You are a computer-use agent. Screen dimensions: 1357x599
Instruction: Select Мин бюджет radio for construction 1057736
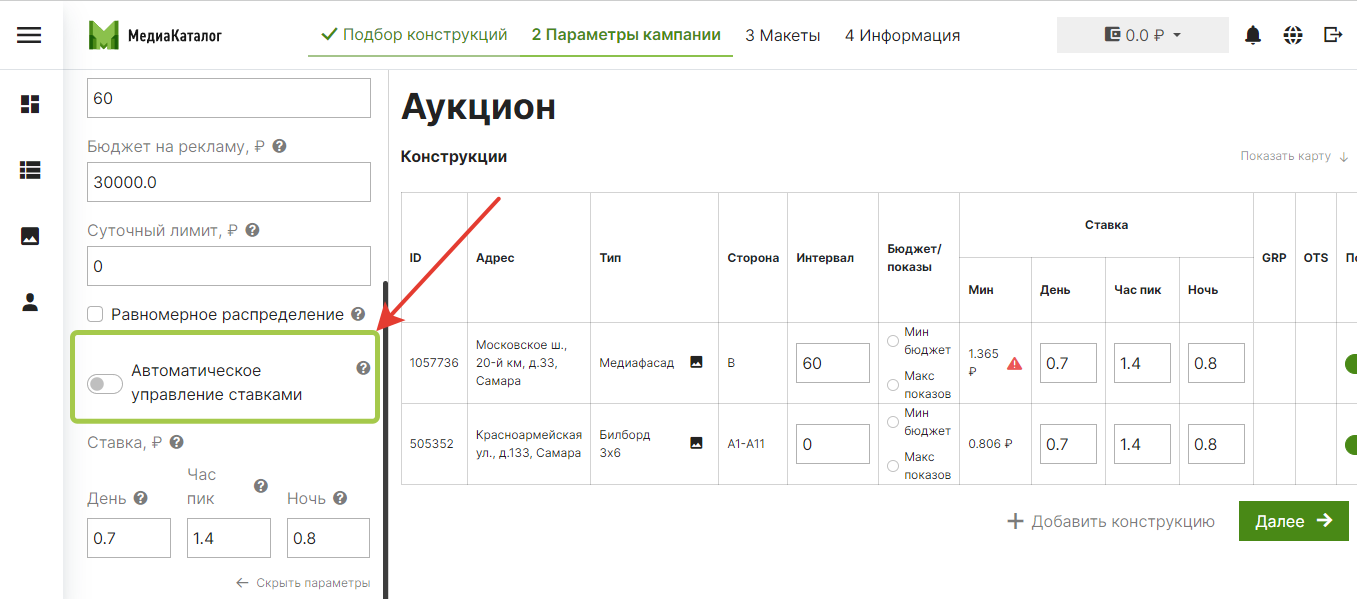[x=892, y=341]
